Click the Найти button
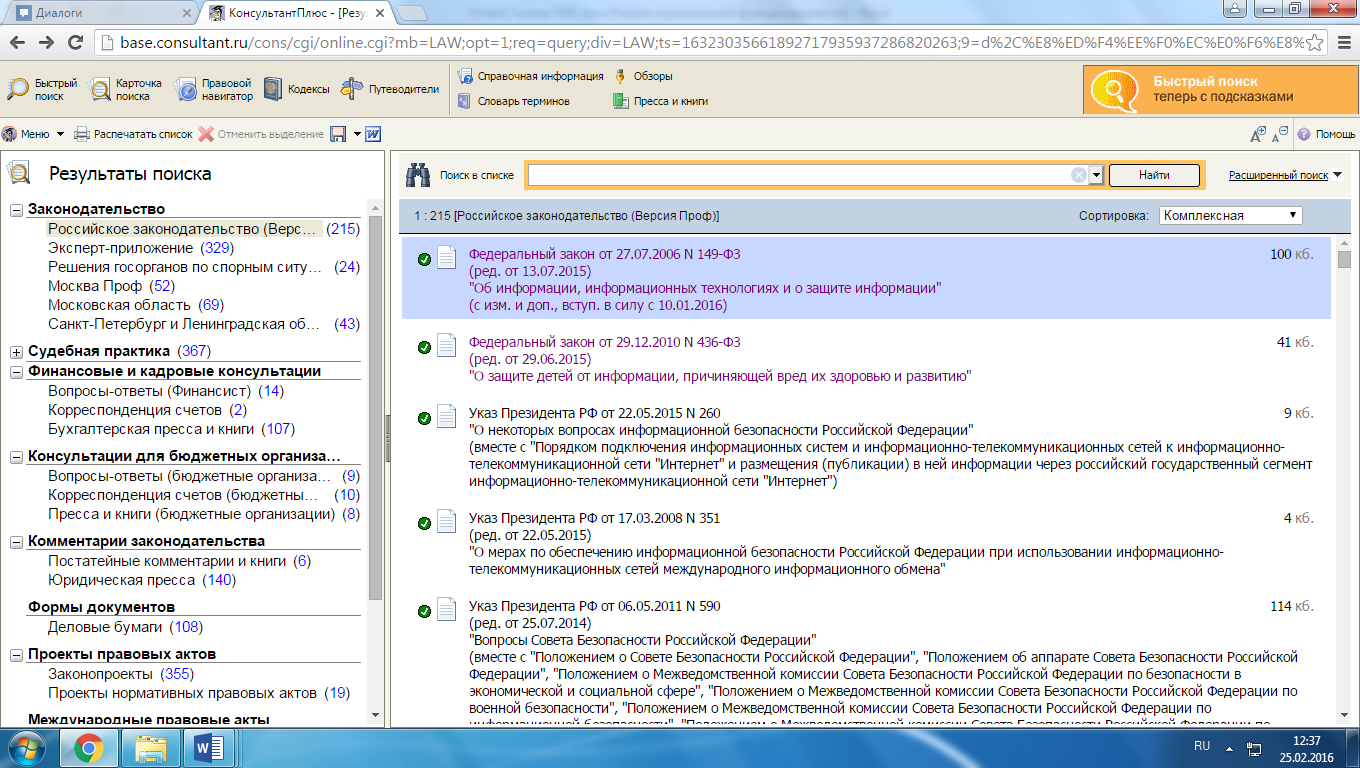 [x=1154, y=175]
